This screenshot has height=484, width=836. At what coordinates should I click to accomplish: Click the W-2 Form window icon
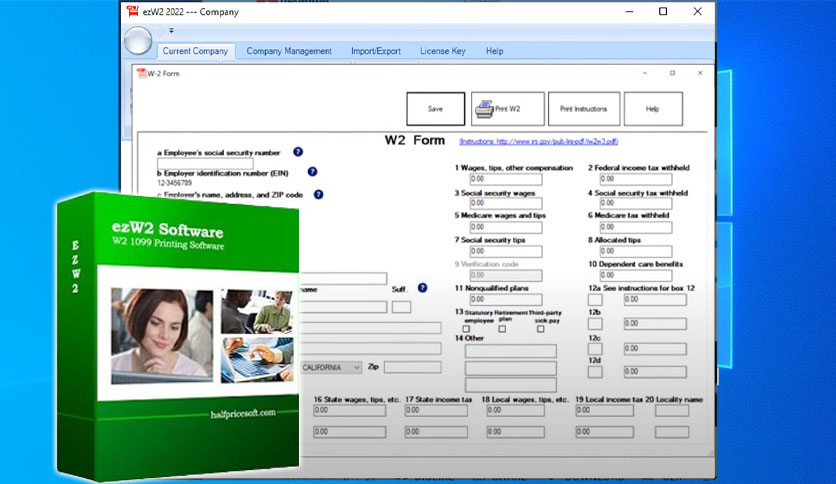[x=141, y=74]
